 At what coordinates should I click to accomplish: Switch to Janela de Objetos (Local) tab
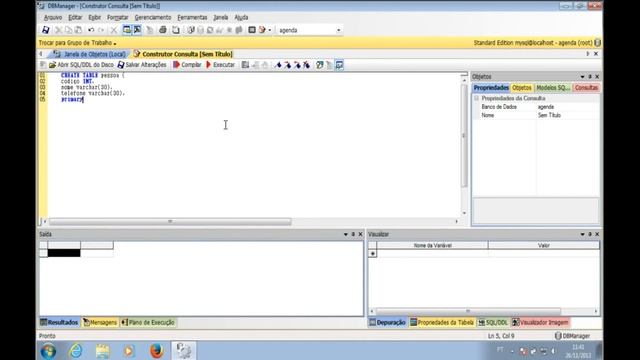[90, 54]
